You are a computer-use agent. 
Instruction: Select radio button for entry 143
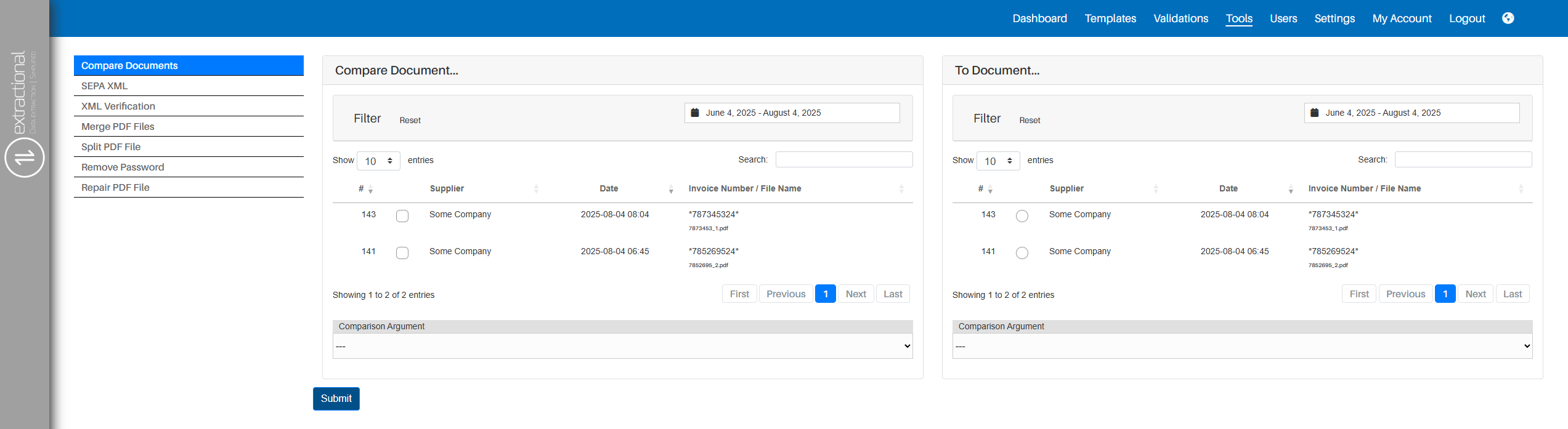click(x=1022, y=216)
